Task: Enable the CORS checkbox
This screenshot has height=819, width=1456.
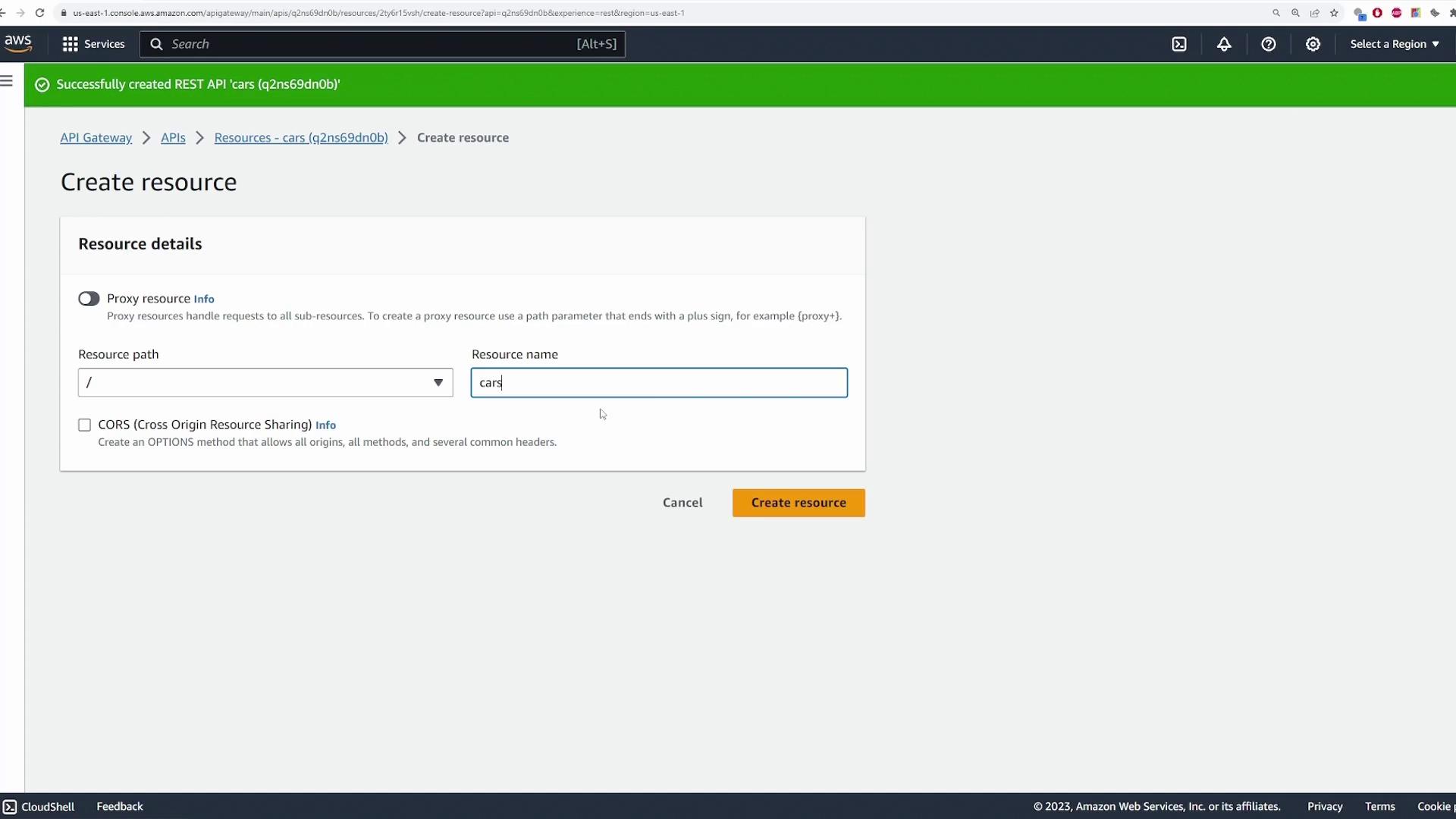Action: point(84,425)
